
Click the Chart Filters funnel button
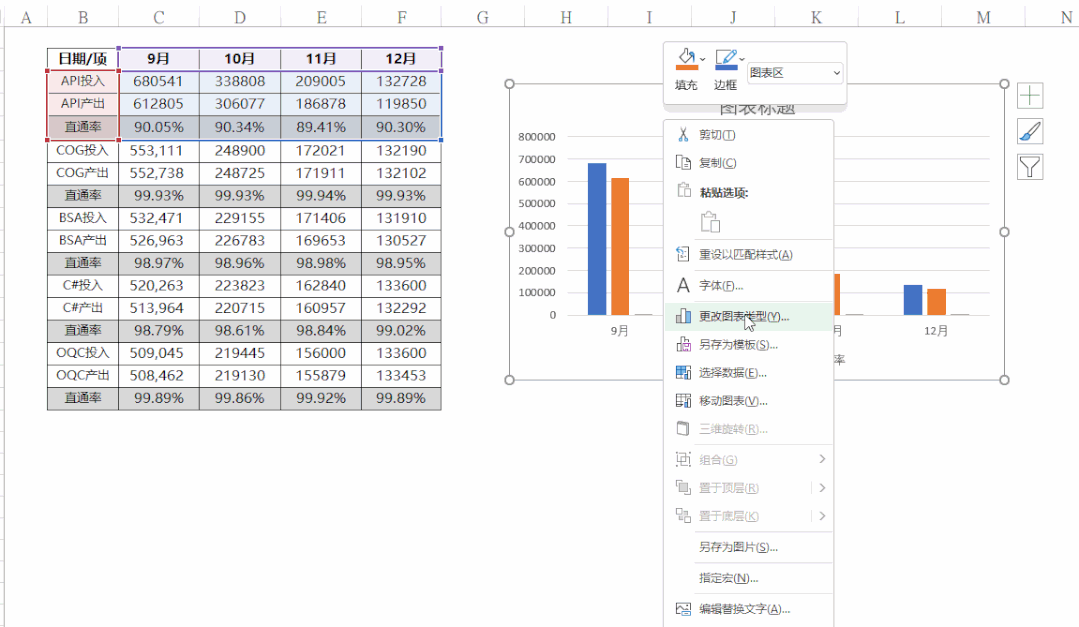coord(1029,167)
